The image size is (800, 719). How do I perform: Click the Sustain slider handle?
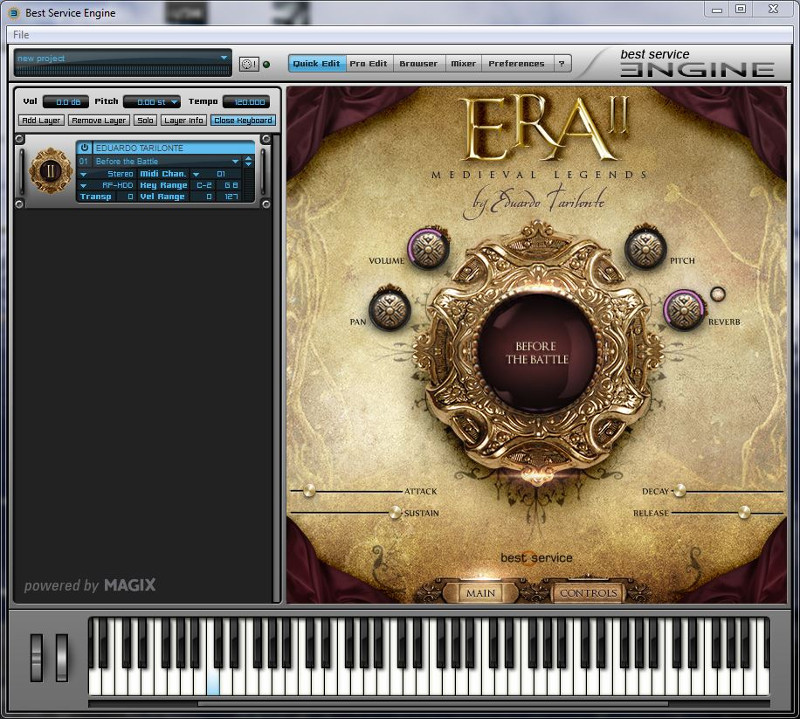(x=395, y=512)
